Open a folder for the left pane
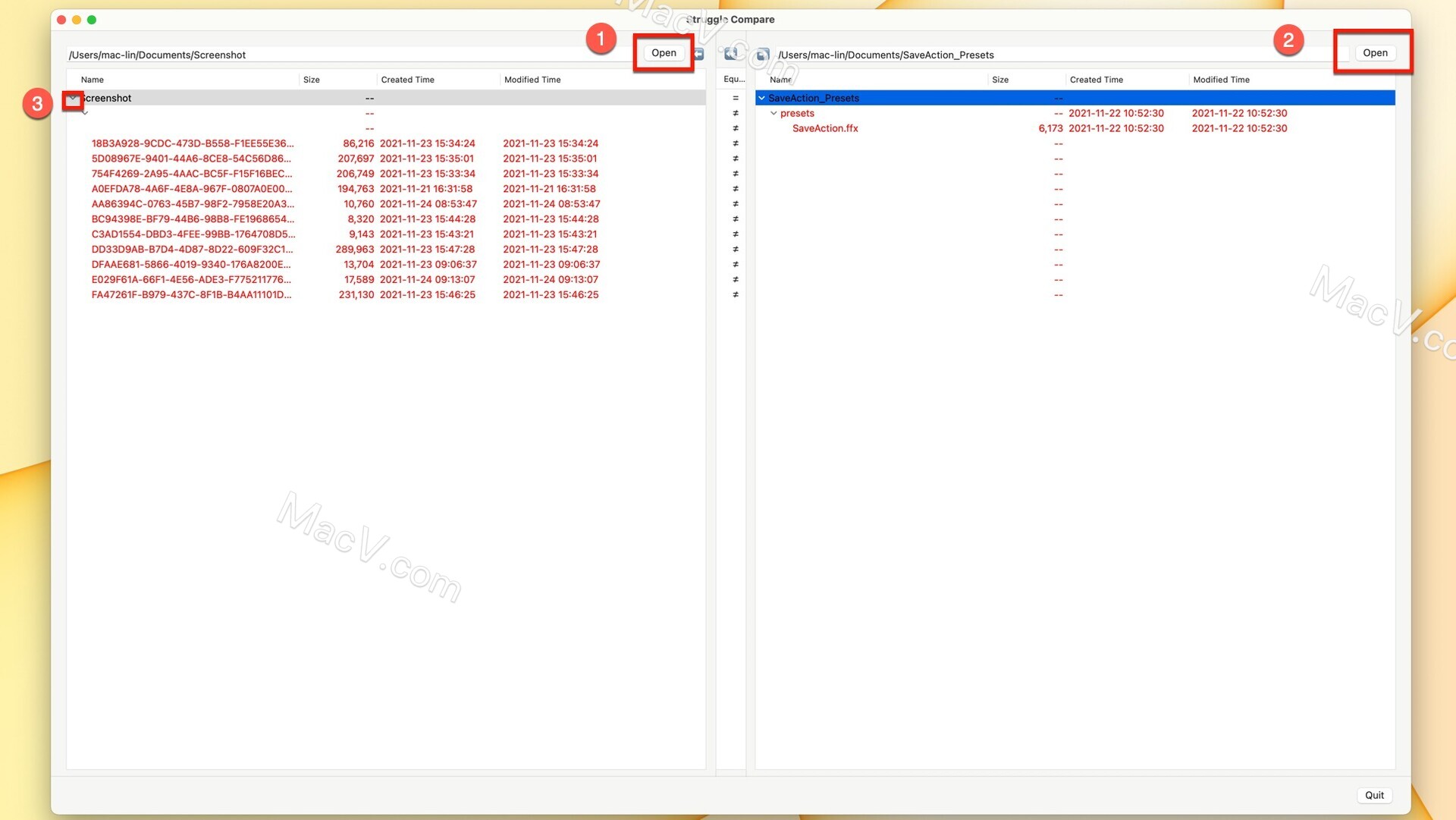 [x=664, y=53]
